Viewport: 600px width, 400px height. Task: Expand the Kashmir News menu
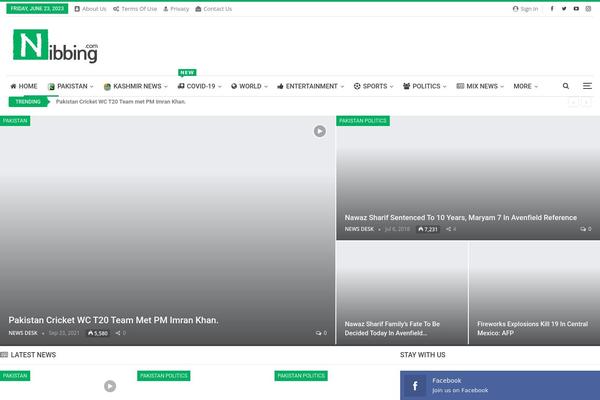pos(135,86)
